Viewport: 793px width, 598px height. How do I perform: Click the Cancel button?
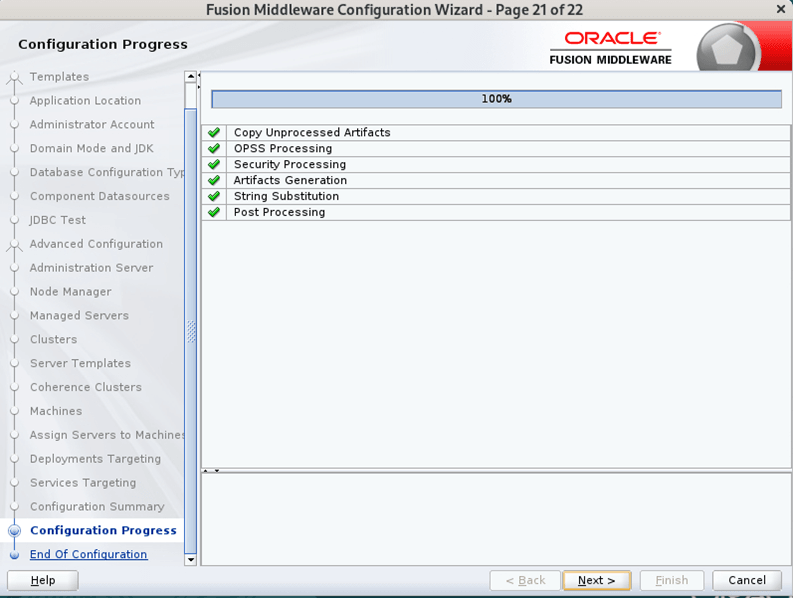pos(747,580)
